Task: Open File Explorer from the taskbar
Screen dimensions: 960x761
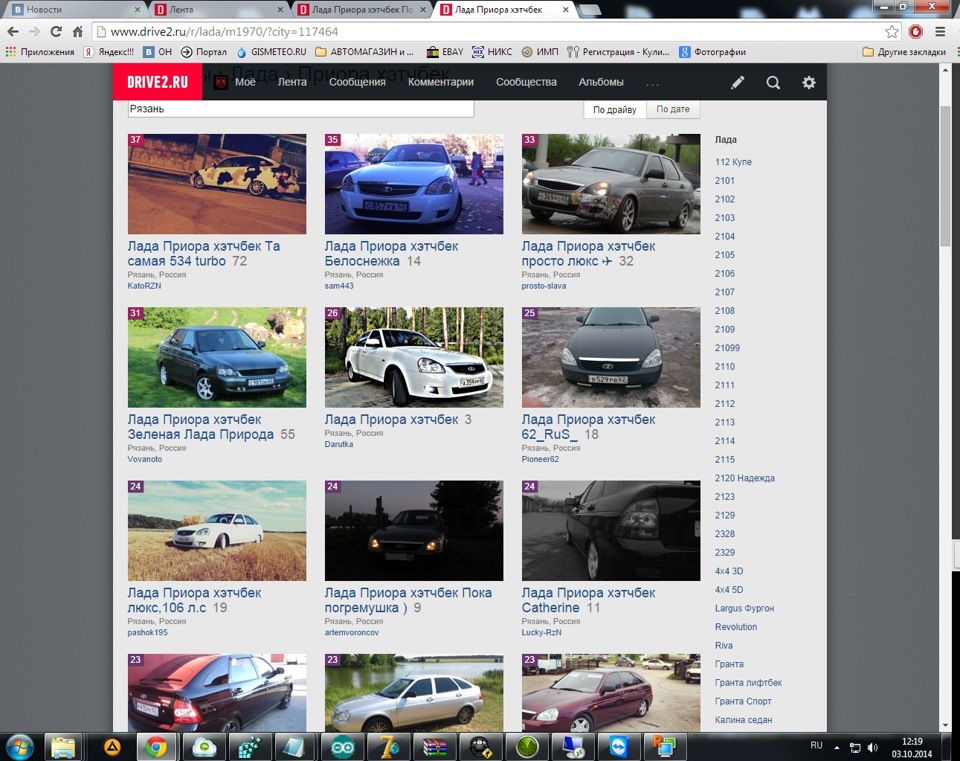Action: (63, 747)
